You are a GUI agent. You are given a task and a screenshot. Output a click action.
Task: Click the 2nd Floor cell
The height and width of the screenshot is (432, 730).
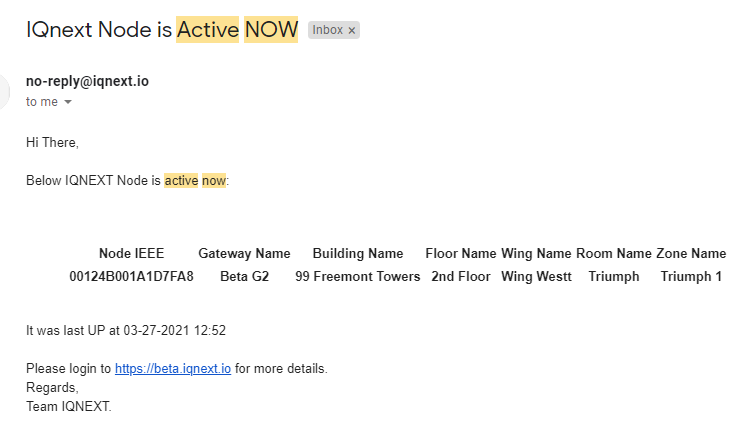[461, 277]
